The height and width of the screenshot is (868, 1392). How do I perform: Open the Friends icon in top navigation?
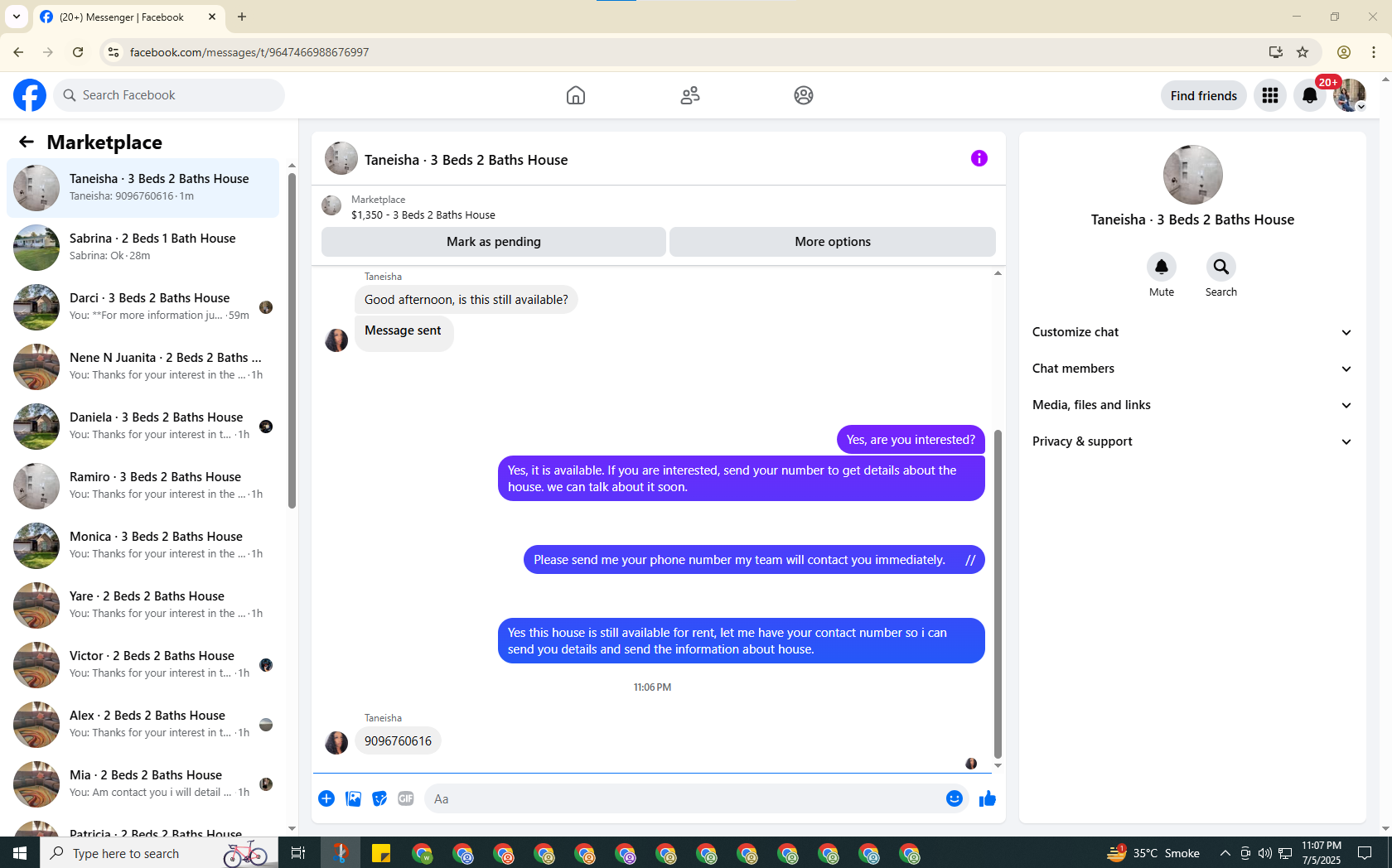[x=690, y=95]
